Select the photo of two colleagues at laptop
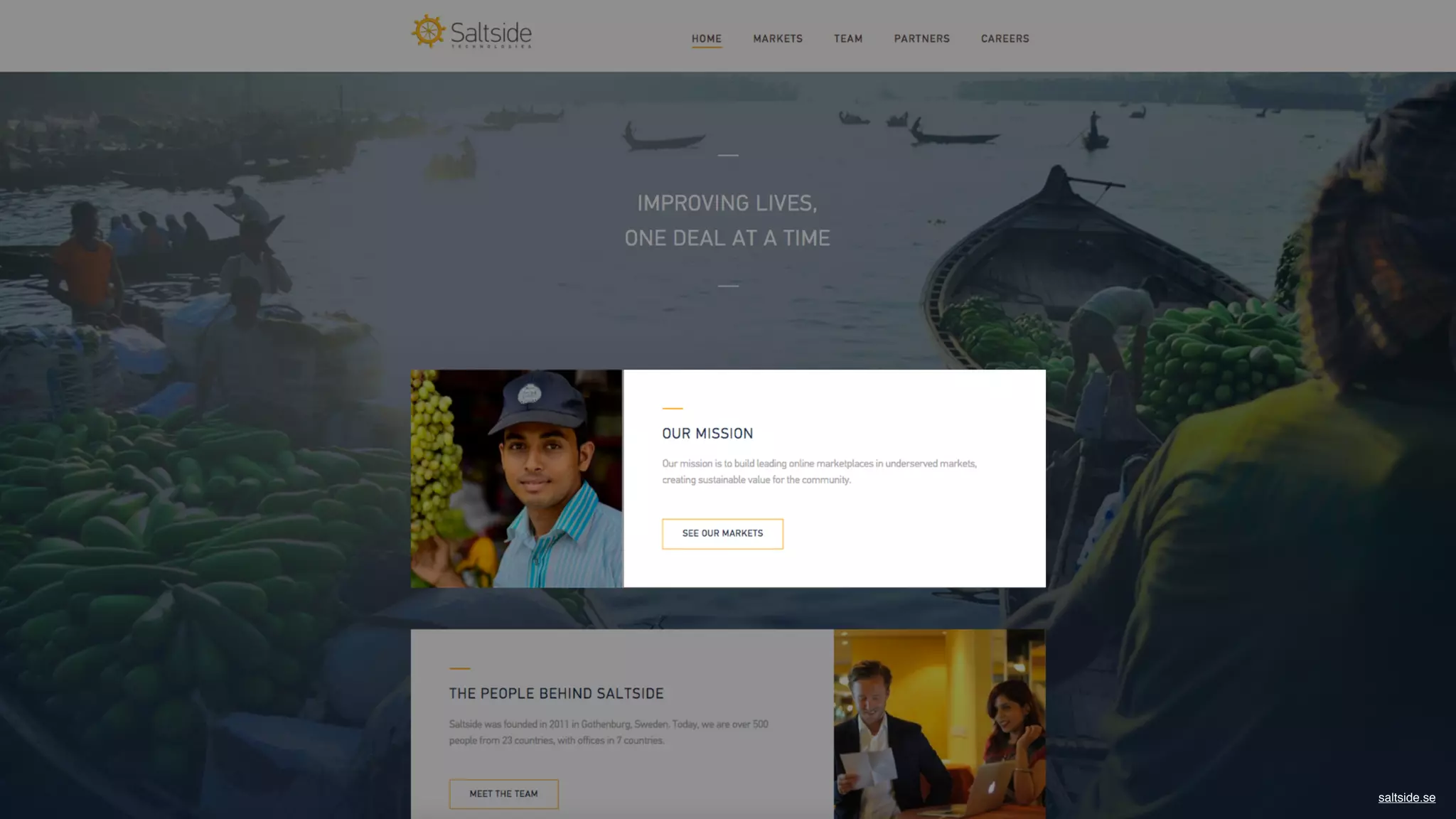Viewport: 1456px width, 819px height. (x=939, y=724)
